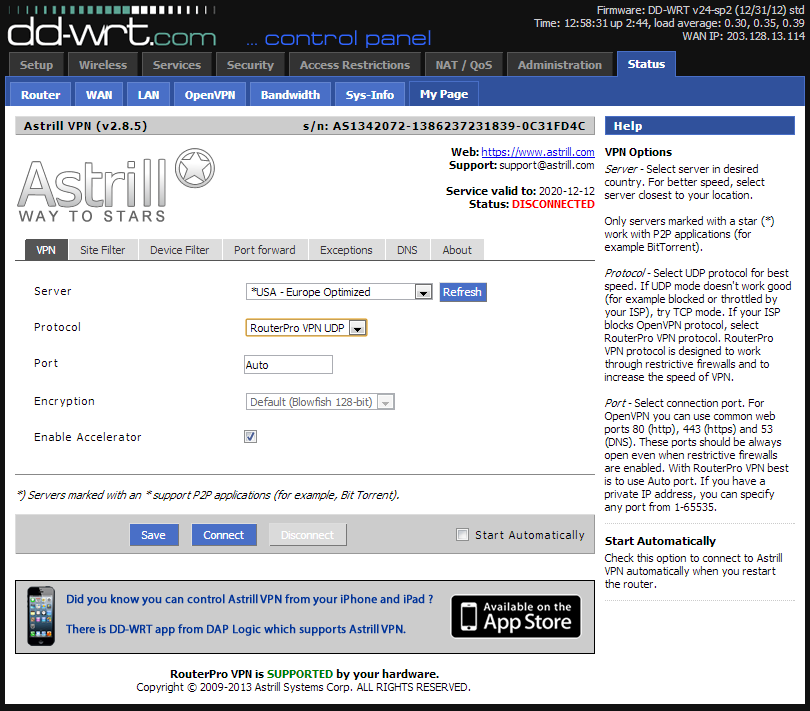Expand the Protocol RouterPro VPN UDP dropdown
Image resolution: width=810 pixels, height=711 pixels.
tap(306, 328)
